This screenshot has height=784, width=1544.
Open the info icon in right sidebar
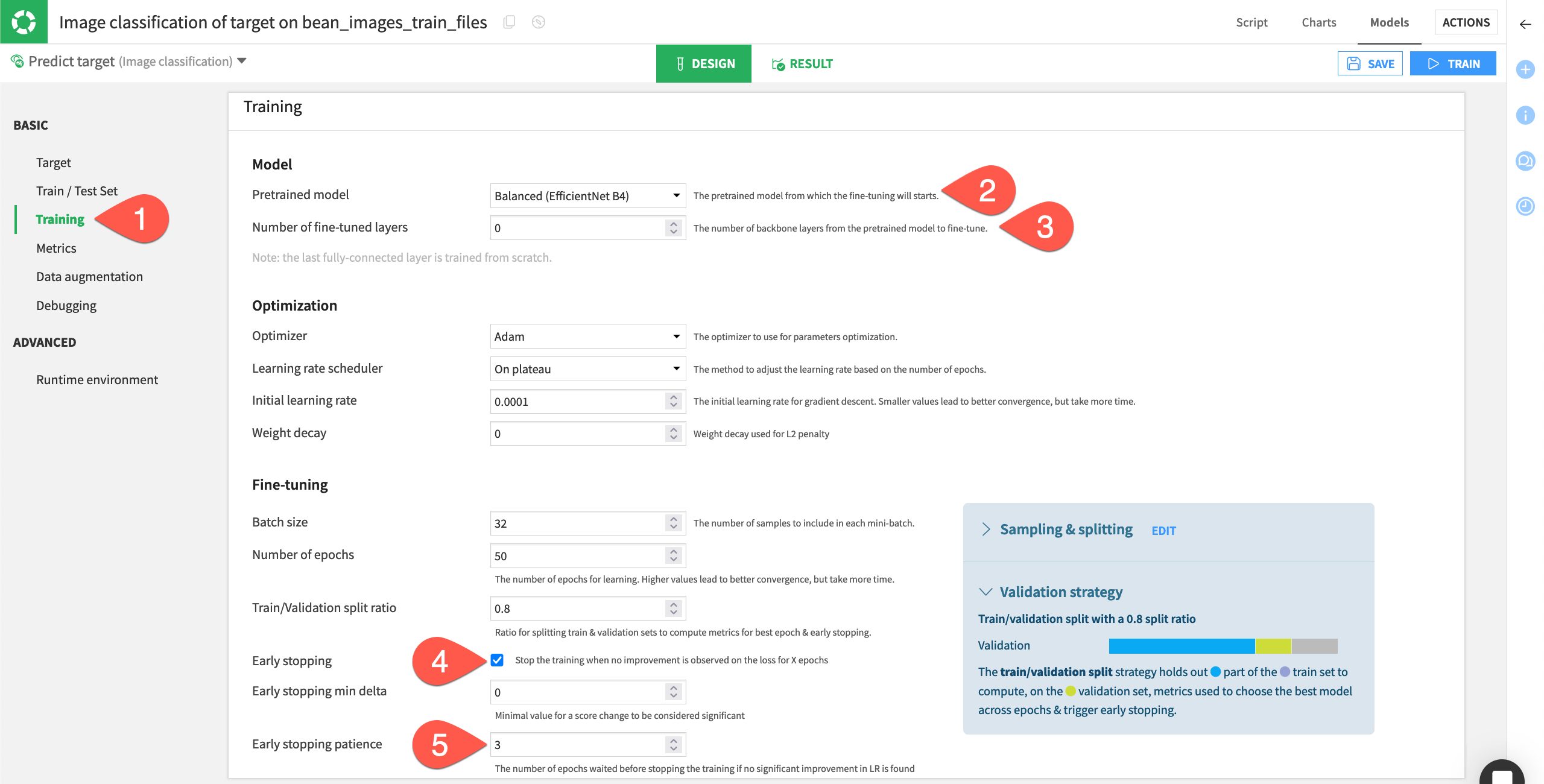tap(1525, 115)
